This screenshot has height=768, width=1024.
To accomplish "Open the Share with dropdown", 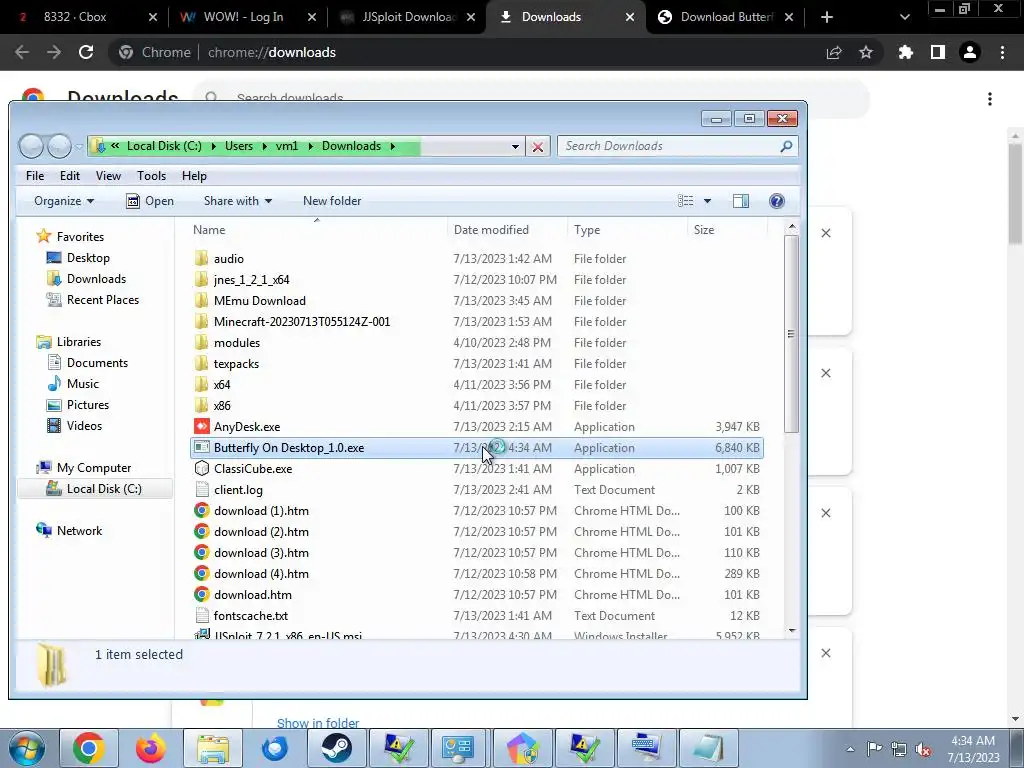I will pos(238,201).
